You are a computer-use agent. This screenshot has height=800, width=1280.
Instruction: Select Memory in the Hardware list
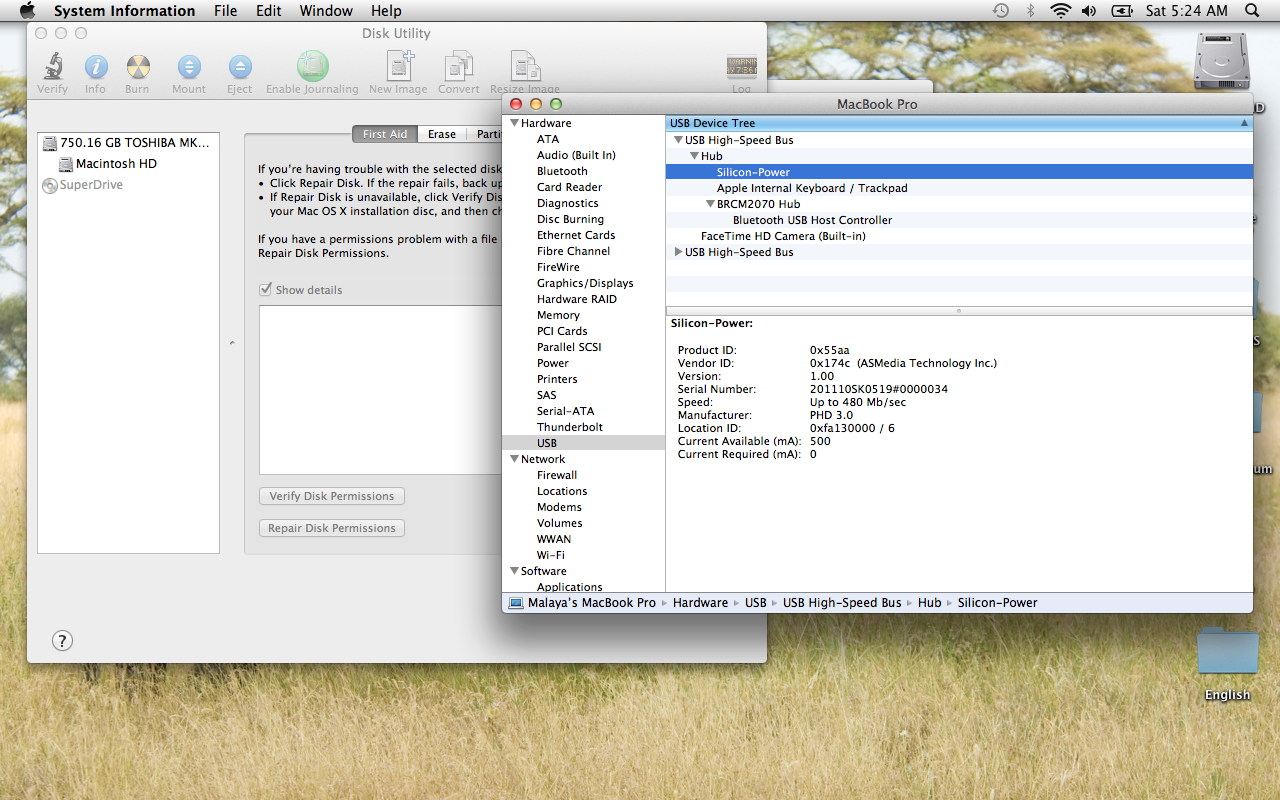click(x=558, y=315)
